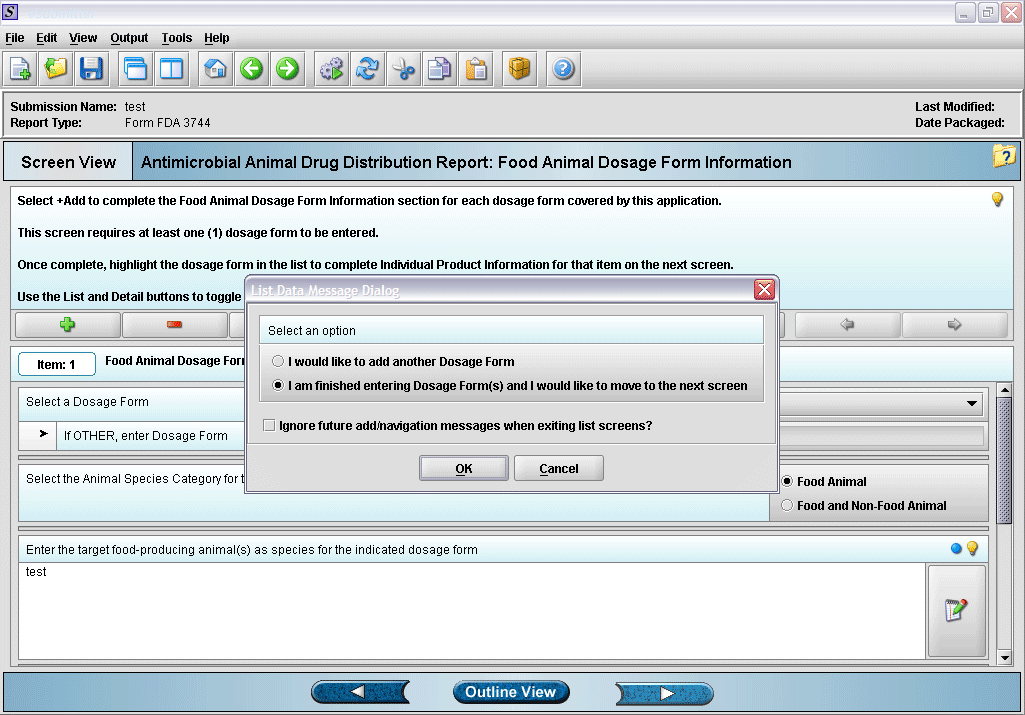Screen dimensions: 1025x715
Task: Click the Outline View button
Action: point(510,692)
